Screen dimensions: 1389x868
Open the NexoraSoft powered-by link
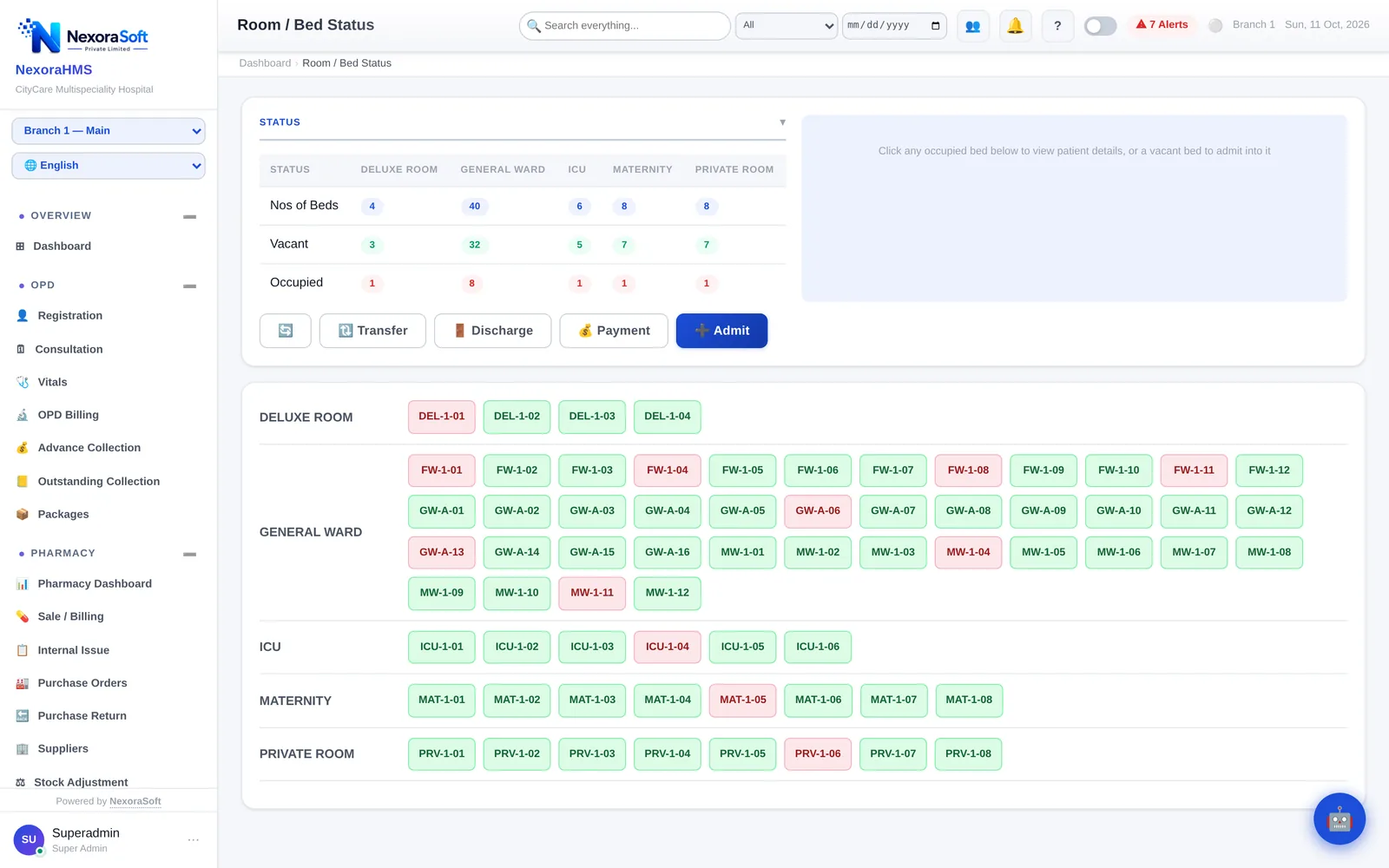point(135,801)
